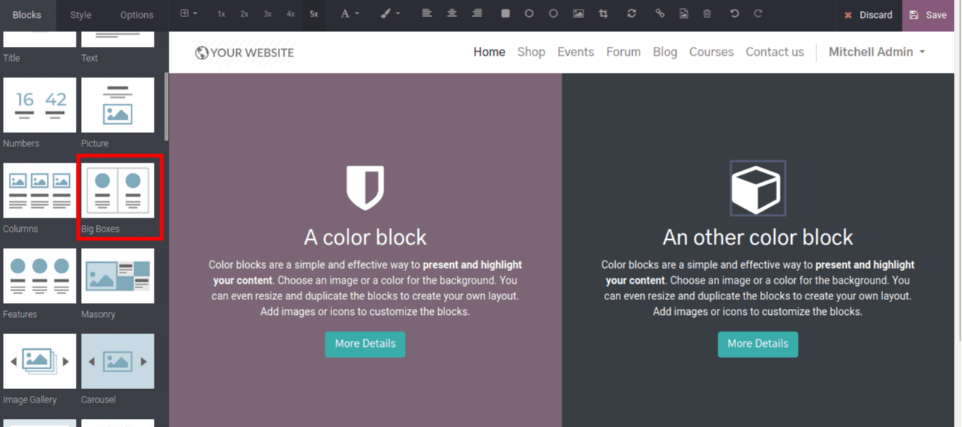Select the Numbers block thumbnail
This screenshot has height=427, width=962.
pyautogui.click(x=40, y=105)
